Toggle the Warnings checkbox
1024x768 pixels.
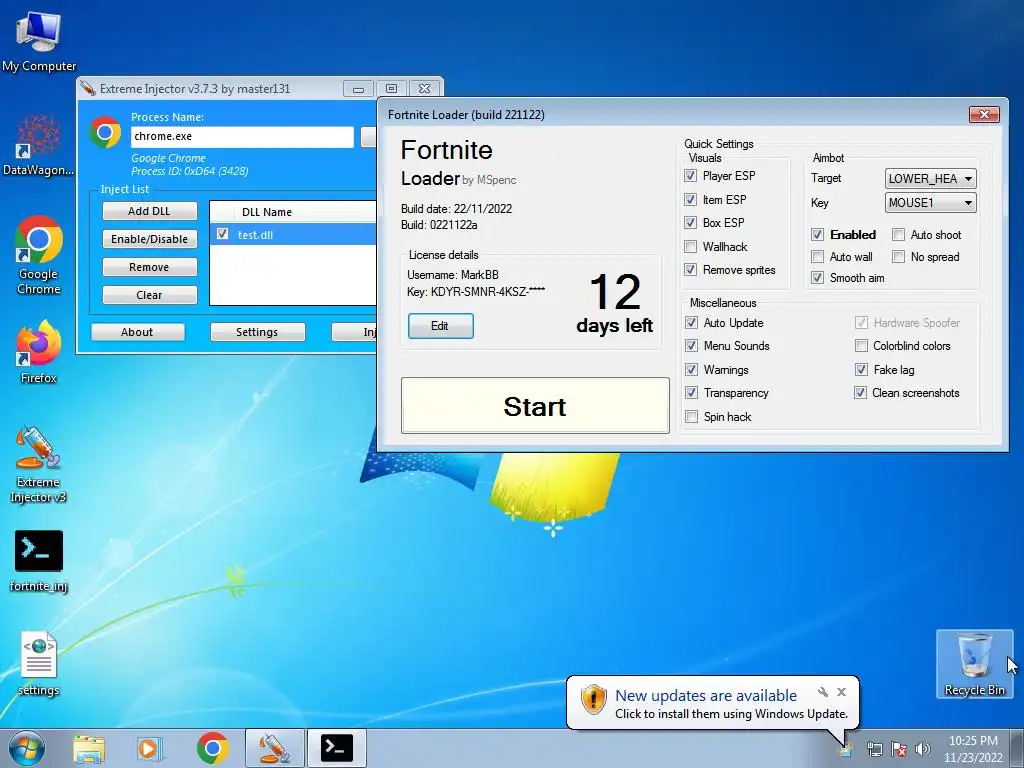tap(691, 370)
